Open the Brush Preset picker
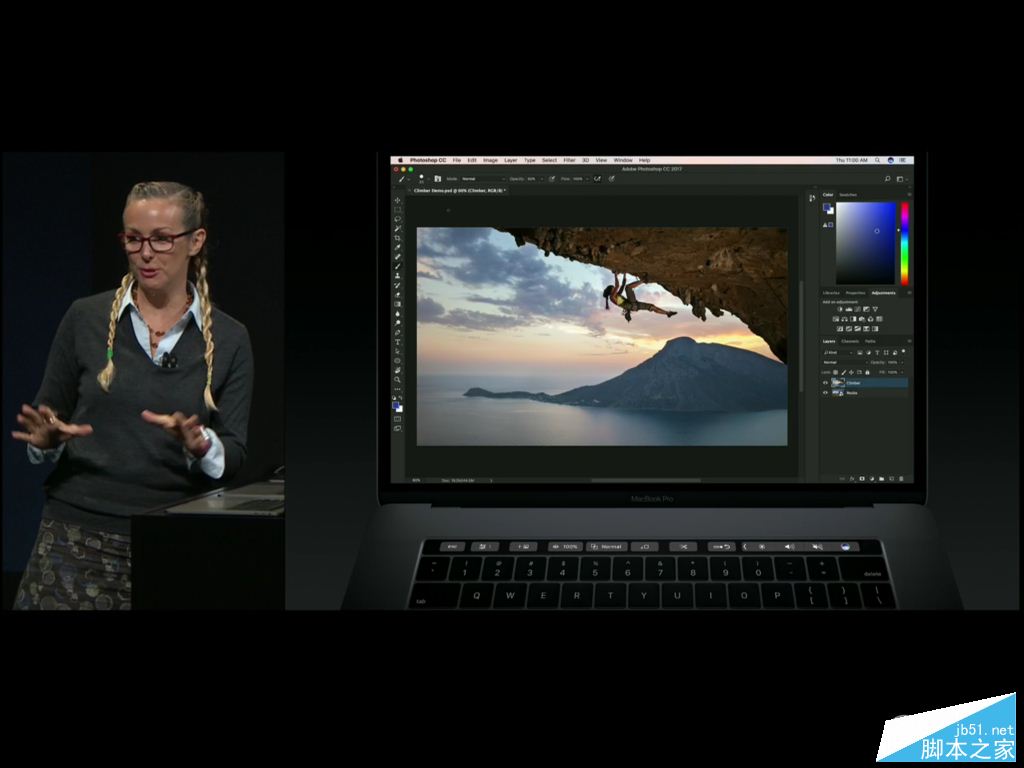 coord(422,179)
